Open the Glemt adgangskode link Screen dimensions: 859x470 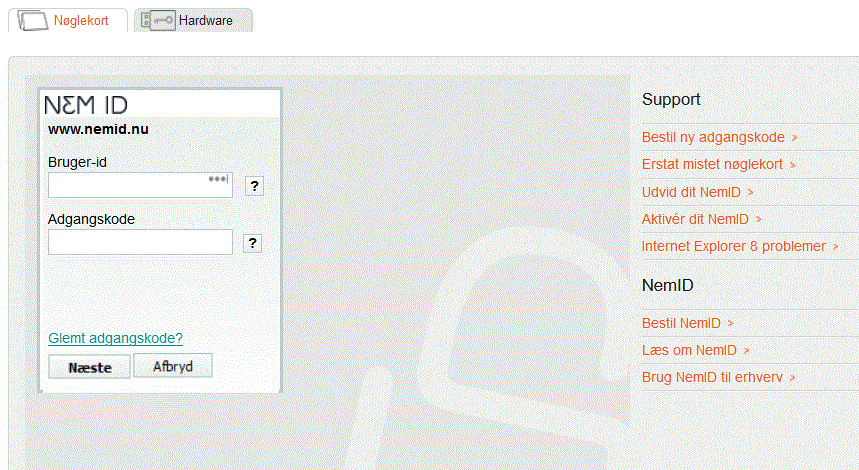coord(115,338)
